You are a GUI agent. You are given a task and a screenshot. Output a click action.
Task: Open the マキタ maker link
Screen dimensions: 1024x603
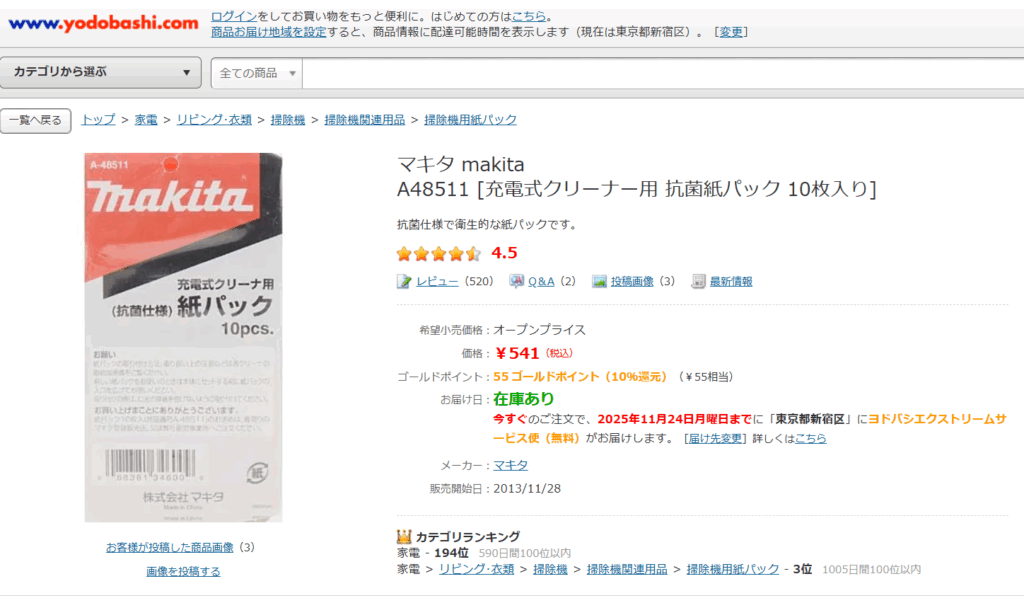(511, 465)
